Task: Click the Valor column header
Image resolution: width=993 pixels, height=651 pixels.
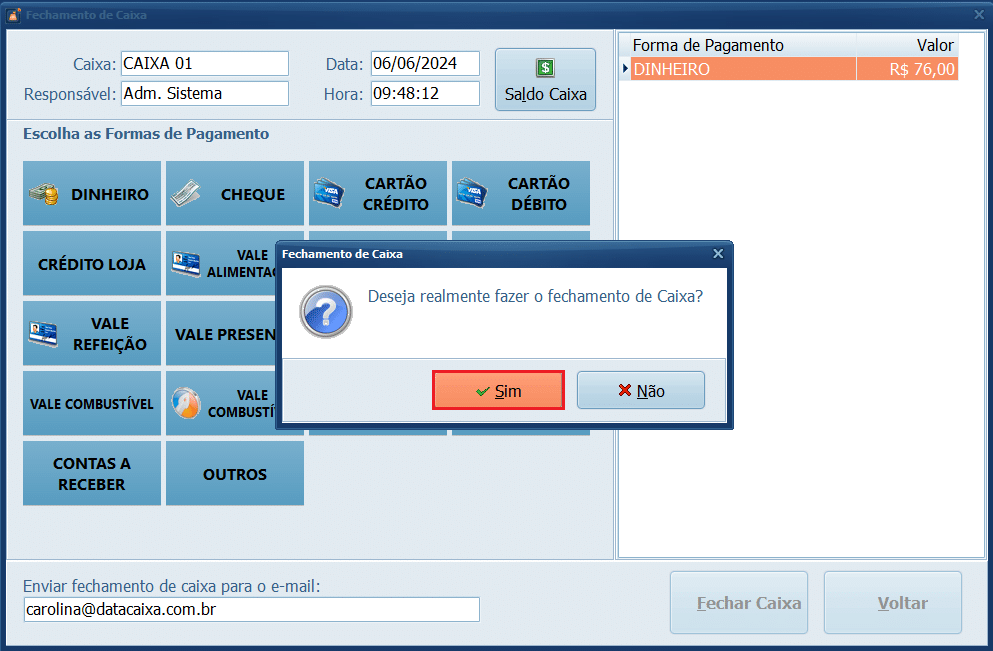Action: (906, 45)
